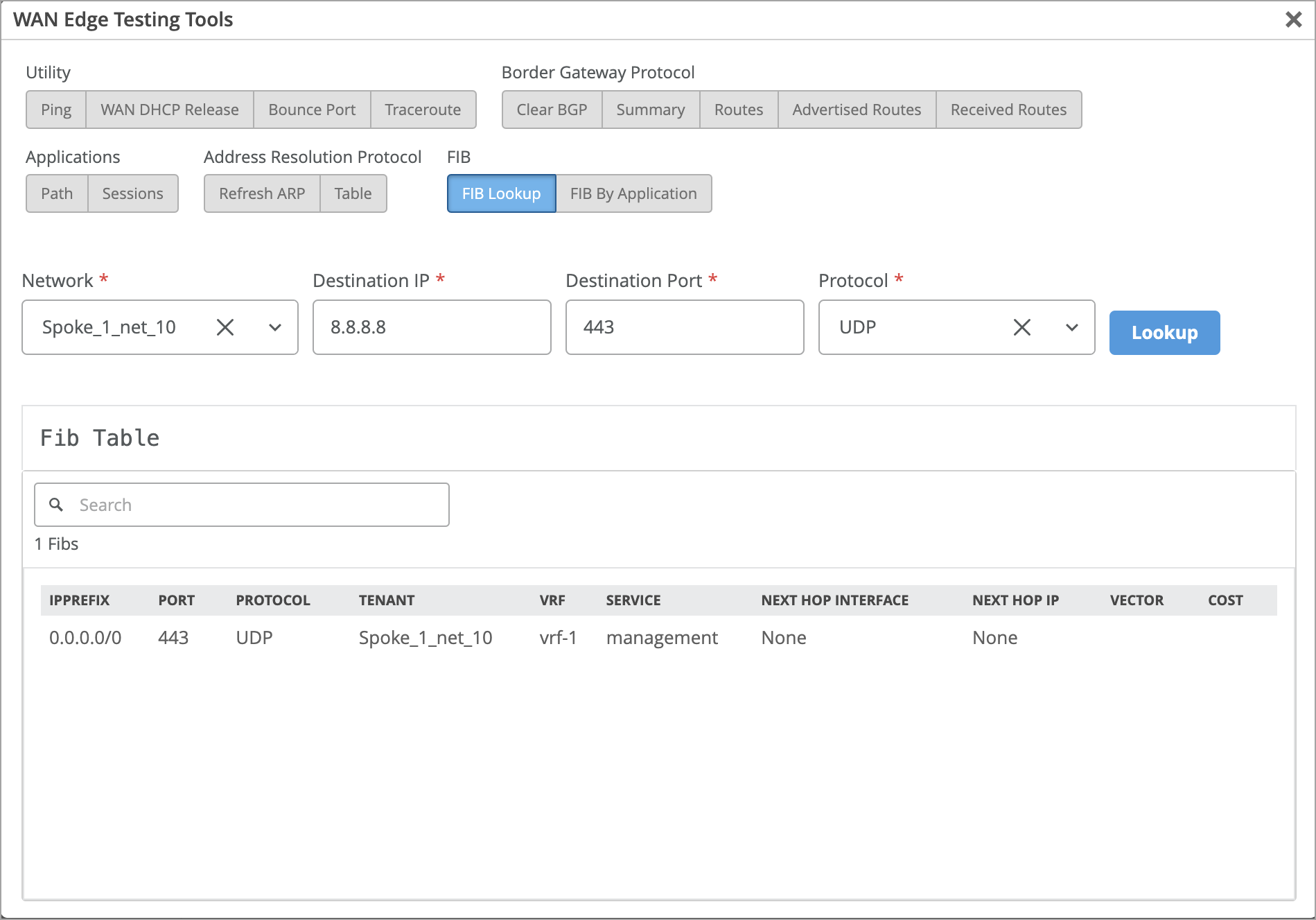Clear the Spoke_1_net_10 network selection
The height and width of the screenshot is (920, 1316).
pos(225,327)
